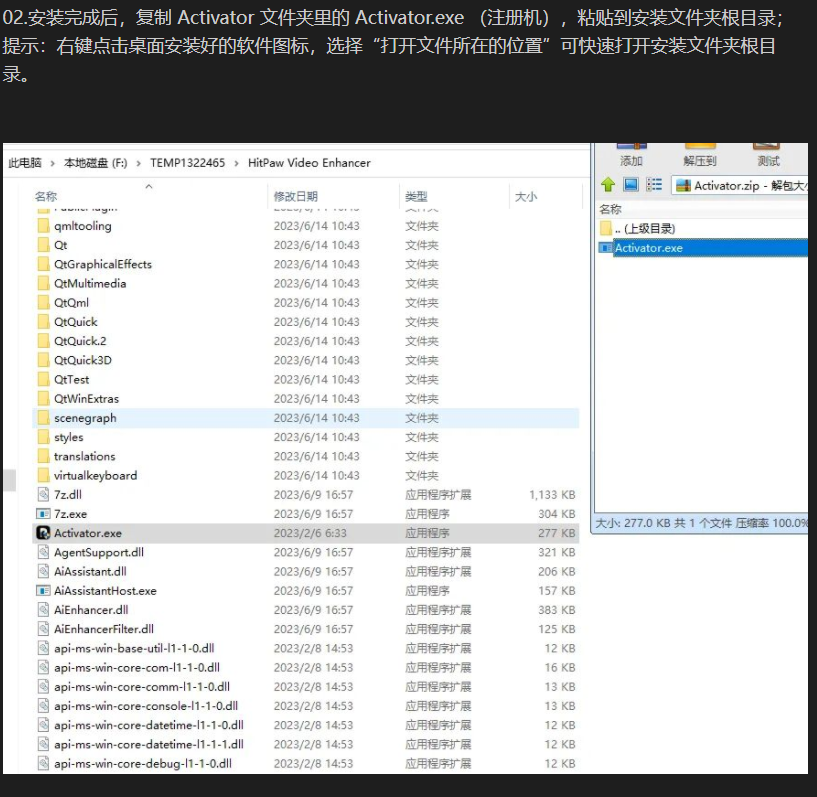Click the green up-arrow in archive window
This screenshot has width=817, height=797.
click(608, 184)
